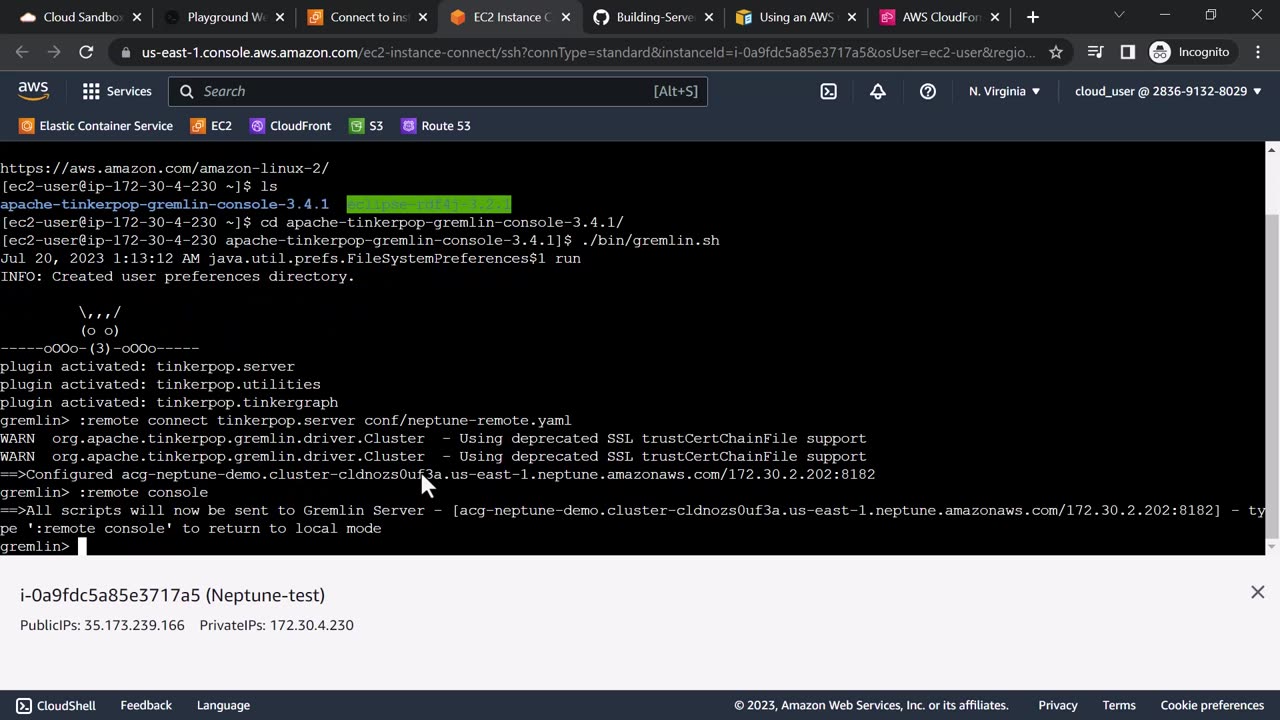Viewport: 1280px width, 720px height.
Task: Click the '==>Configured acg-neptune-demo' output line
Action: pyautogui.click(x=438, y=474)
